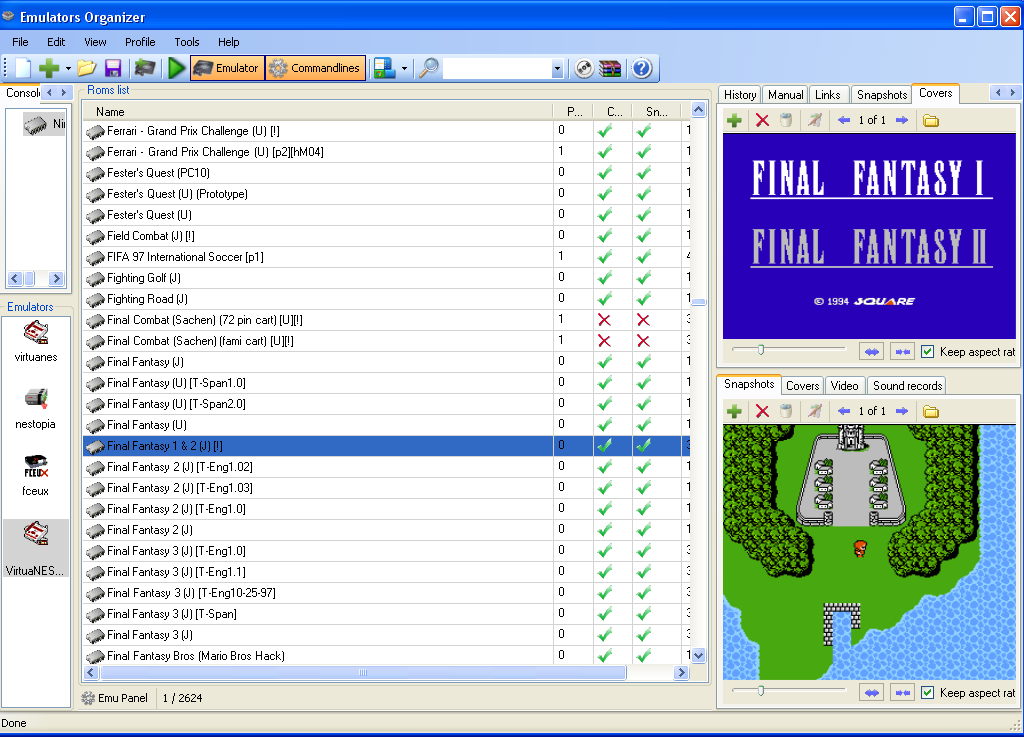1024x737 pixels.
Task: Toggle the Commandlines toolbar button
Action: (x=315, y=68)
